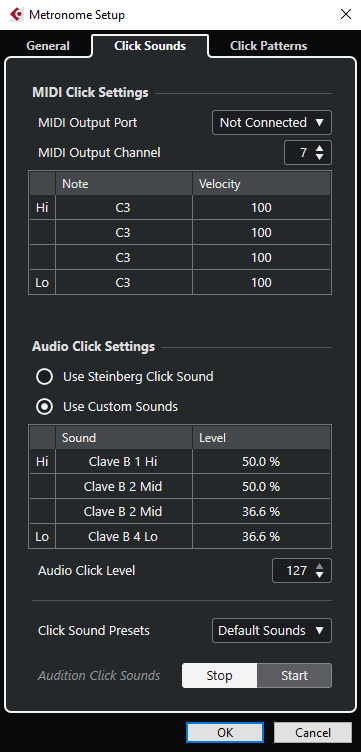This screenshot has width=361, height=752.
Task: Select the Clave B 1 Hi sound cell
Action: [x=124, y=462]
